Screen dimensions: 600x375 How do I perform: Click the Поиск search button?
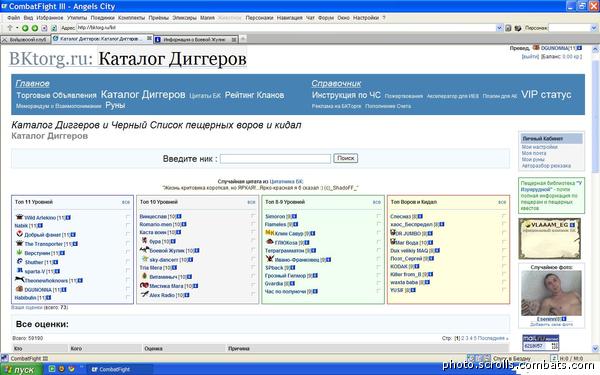(346, 158)
